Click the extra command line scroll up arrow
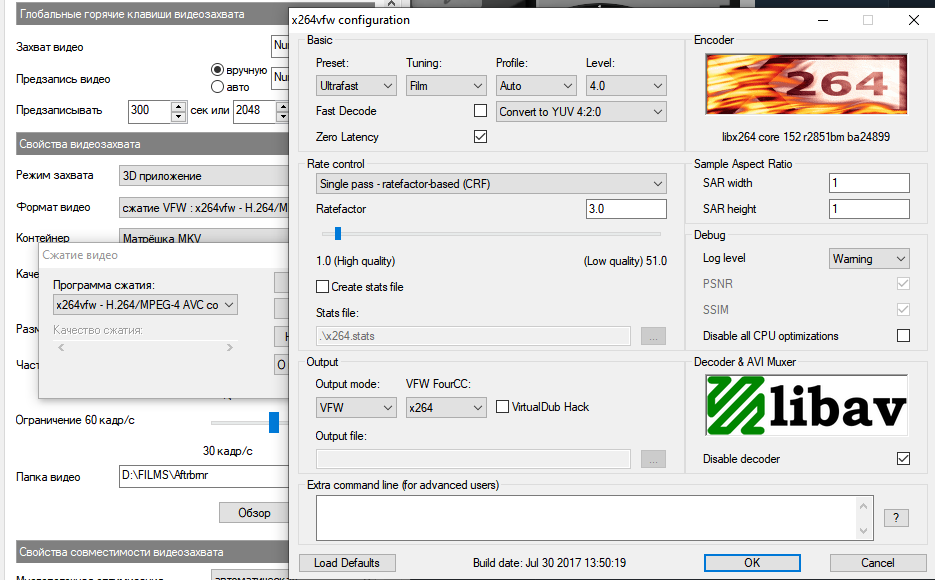This screenshot has width=935, height=580. click(x=863, y=505)
